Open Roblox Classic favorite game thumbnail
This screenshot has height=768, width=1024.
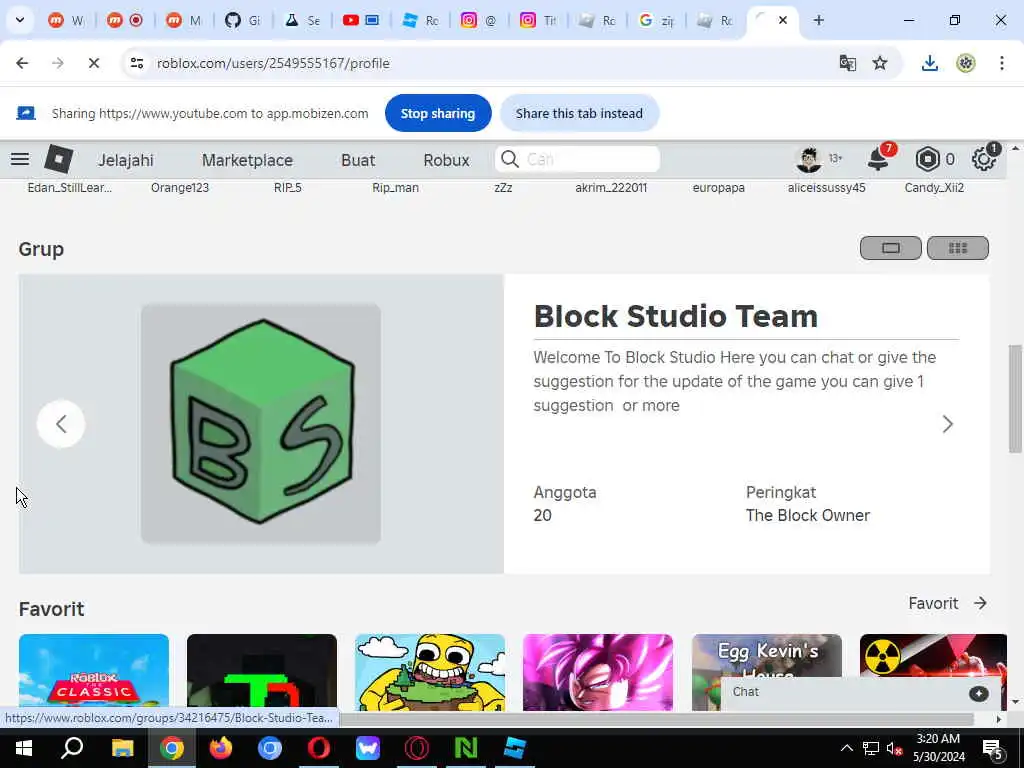pos(93,672)
